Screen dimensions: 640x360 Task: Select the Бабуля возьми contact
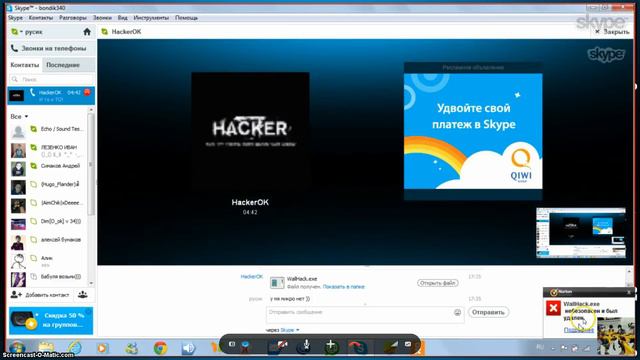tap(48, 278)
